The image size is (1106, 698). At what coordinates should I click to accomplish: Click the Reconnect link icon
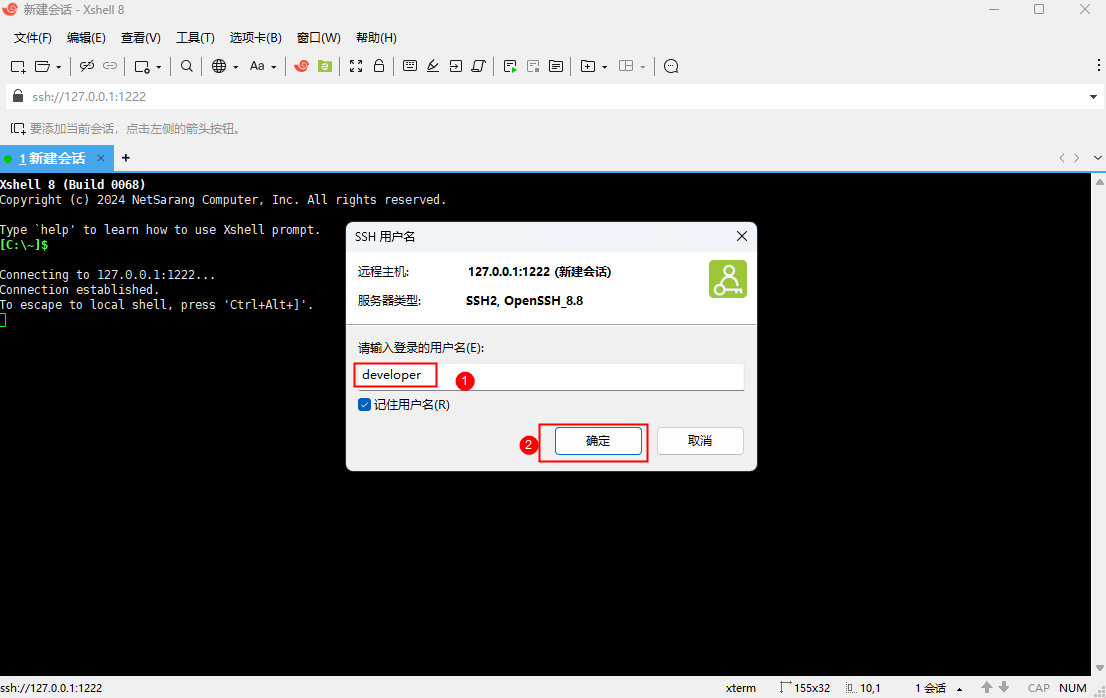(110, 66)
